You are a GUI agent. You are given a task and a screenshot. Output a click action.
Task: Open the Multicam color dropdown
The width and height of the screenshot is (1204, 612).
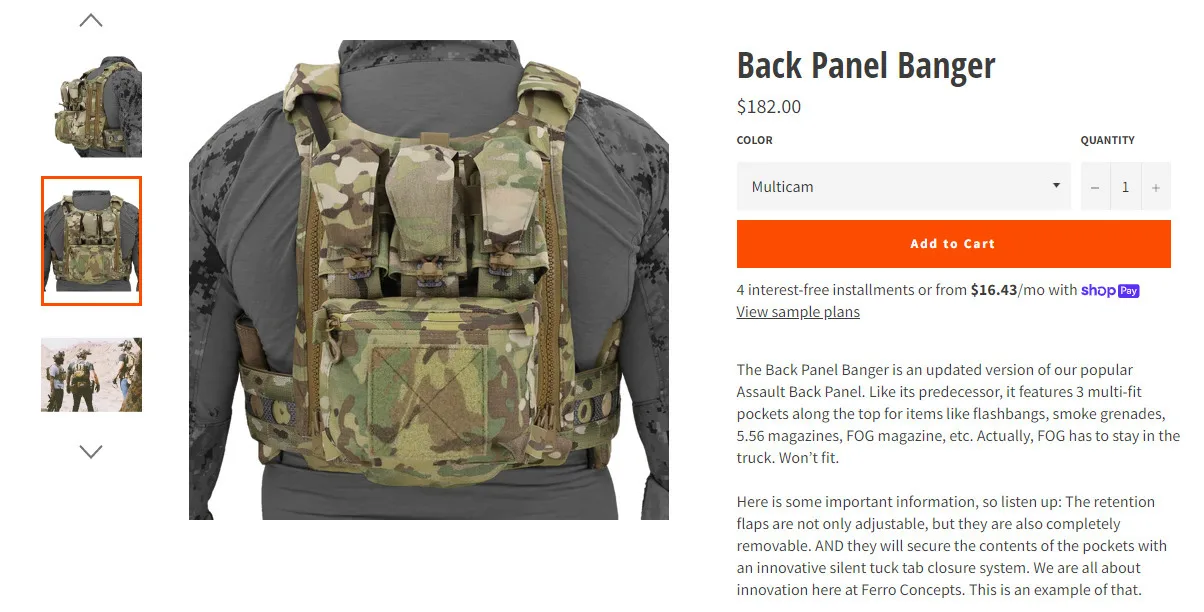point(903,187)
